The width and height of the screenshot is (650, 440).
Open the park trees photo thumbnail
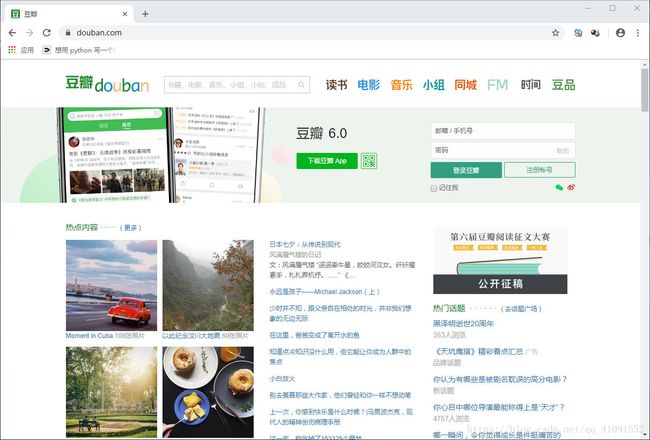tap(111, 392)
